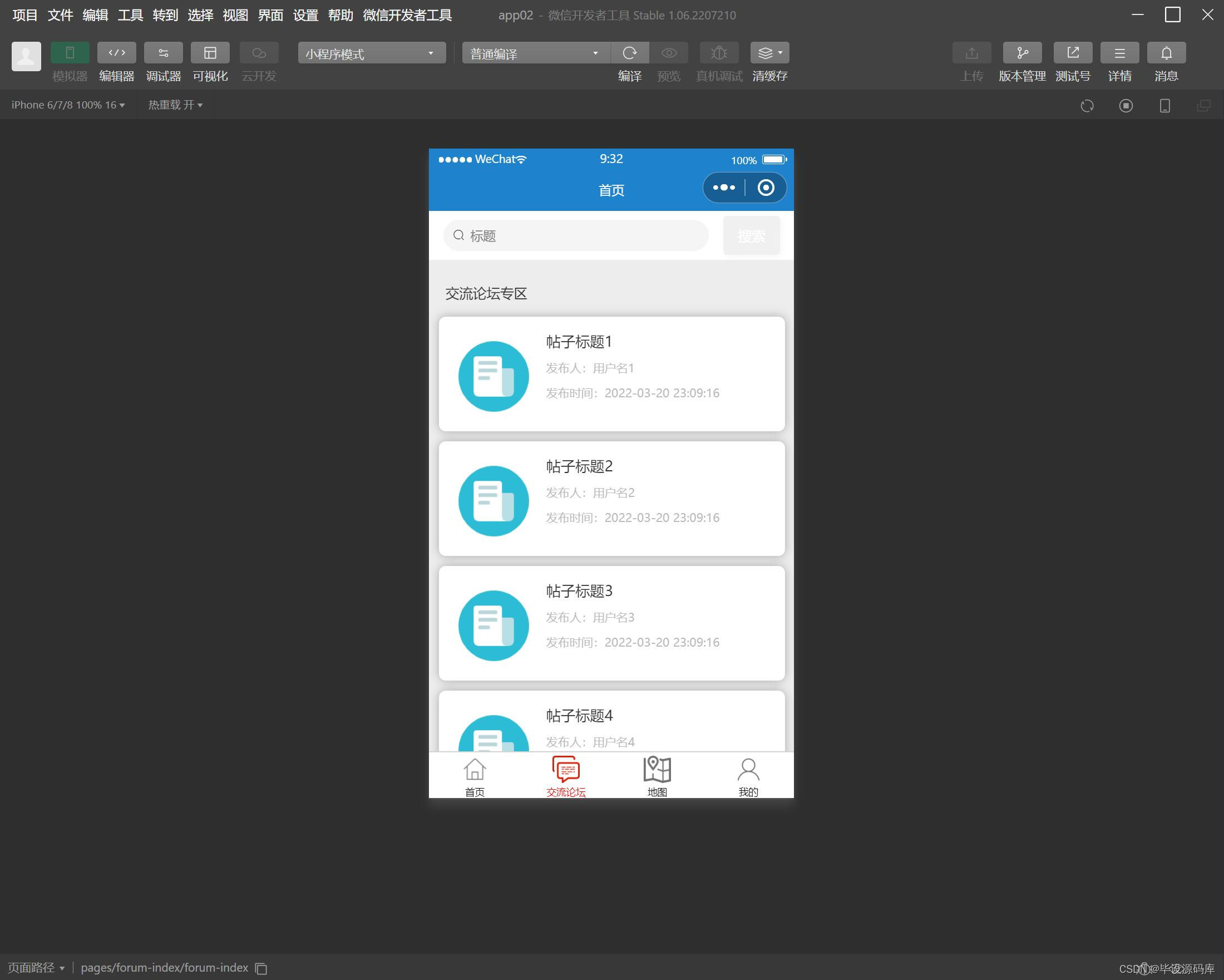Open the 帖子标题4 post card

611,721
